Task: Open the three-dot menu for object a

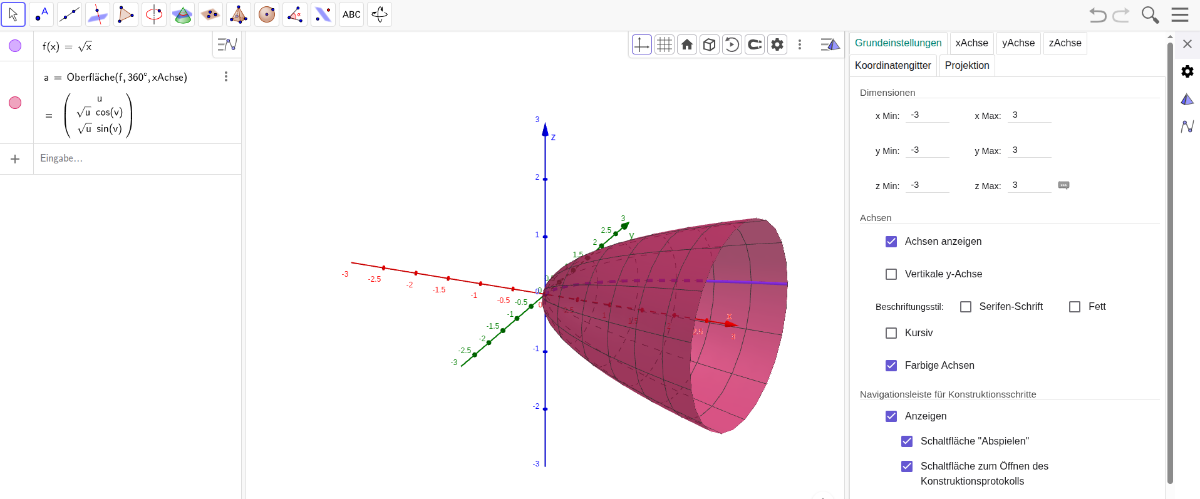Action: click(226, 77)
